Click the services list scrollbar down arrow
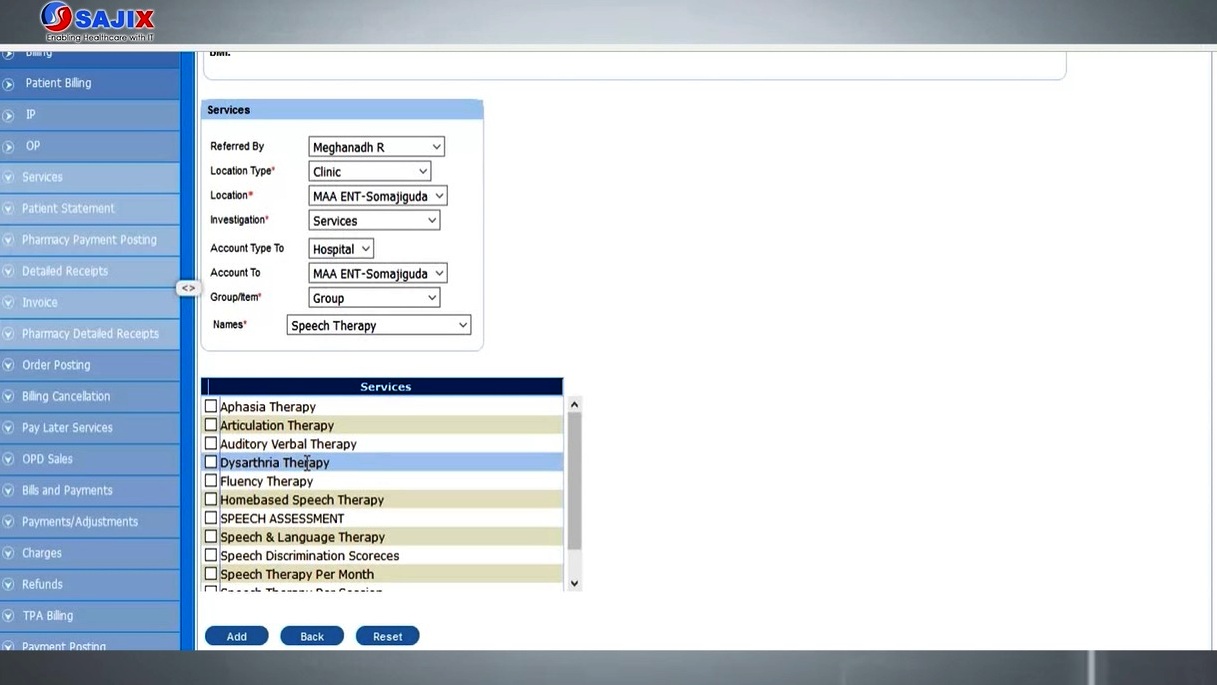The image size is (1217, 685). coord(574,583)
